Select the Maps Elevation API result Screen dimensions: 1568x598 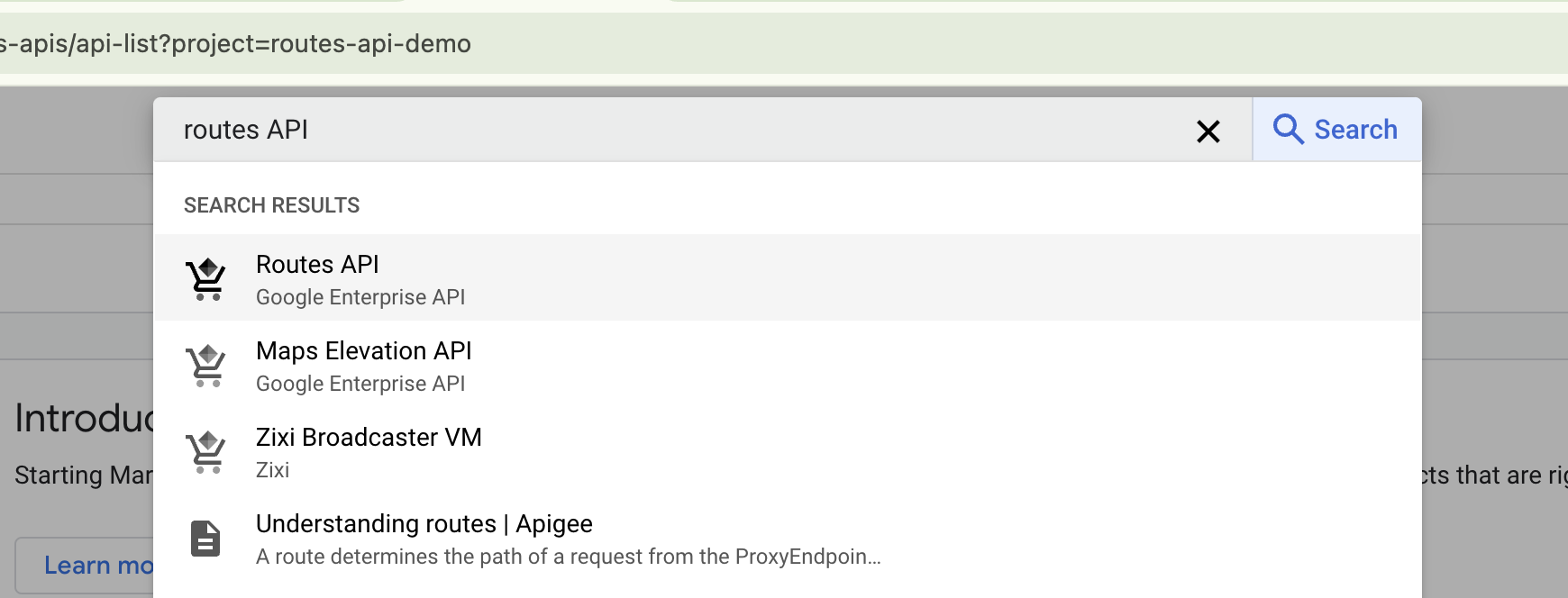pos(364,351)
